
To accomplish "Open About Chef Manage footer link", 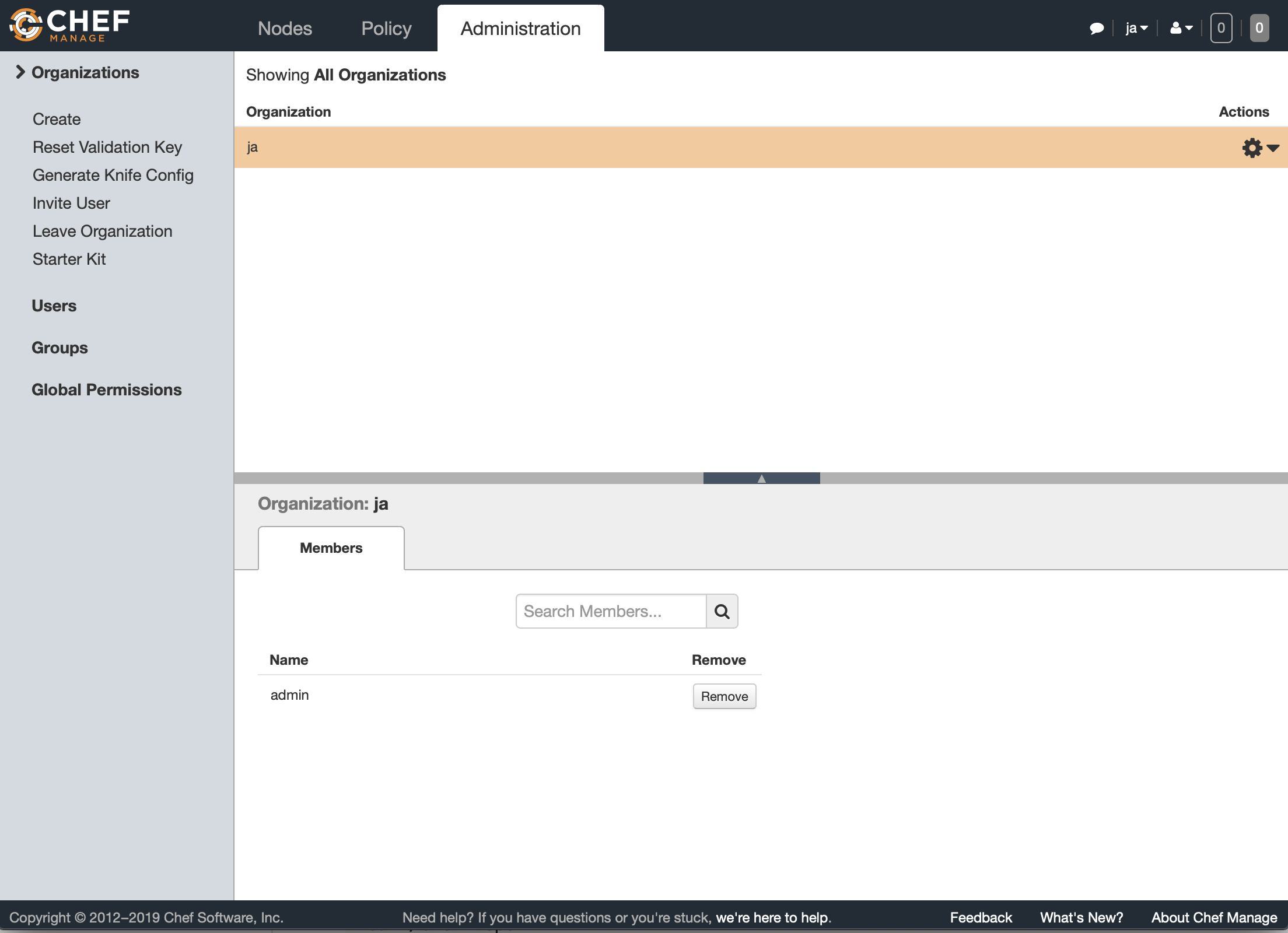I will (x=1214, y=918).
